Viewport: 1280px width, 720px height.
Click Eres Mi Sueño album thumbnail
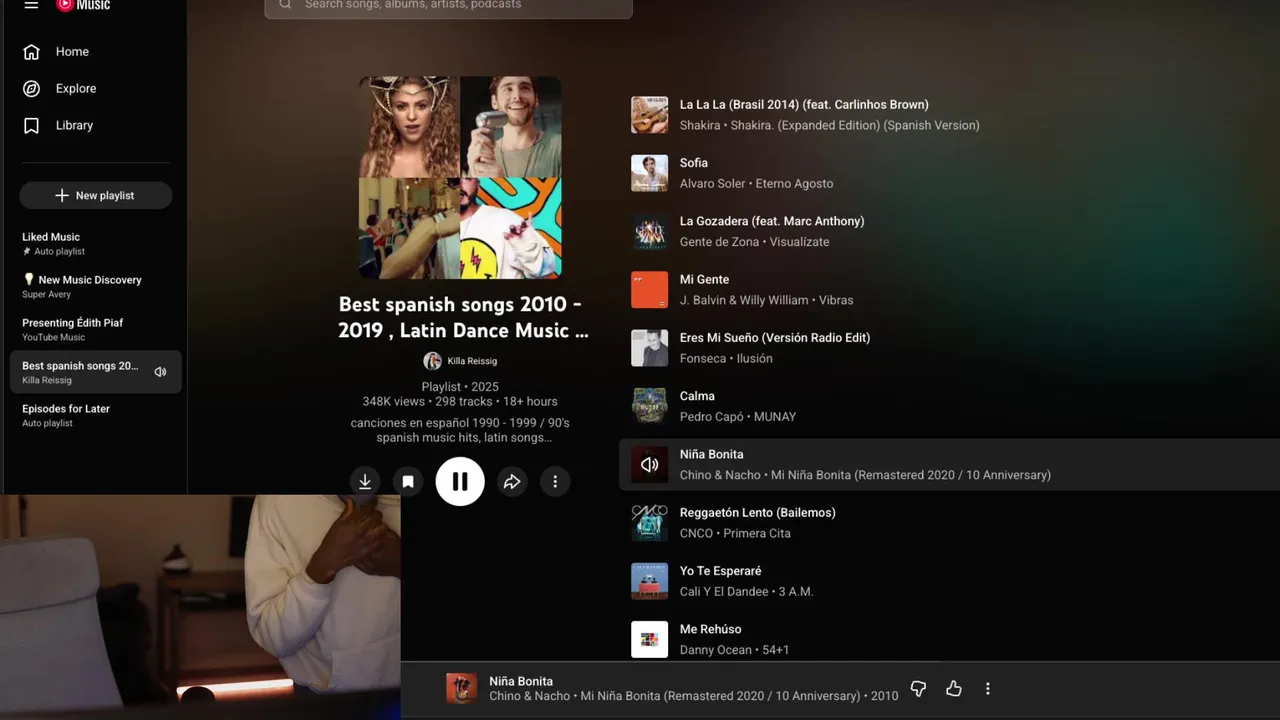click(649, 348)
